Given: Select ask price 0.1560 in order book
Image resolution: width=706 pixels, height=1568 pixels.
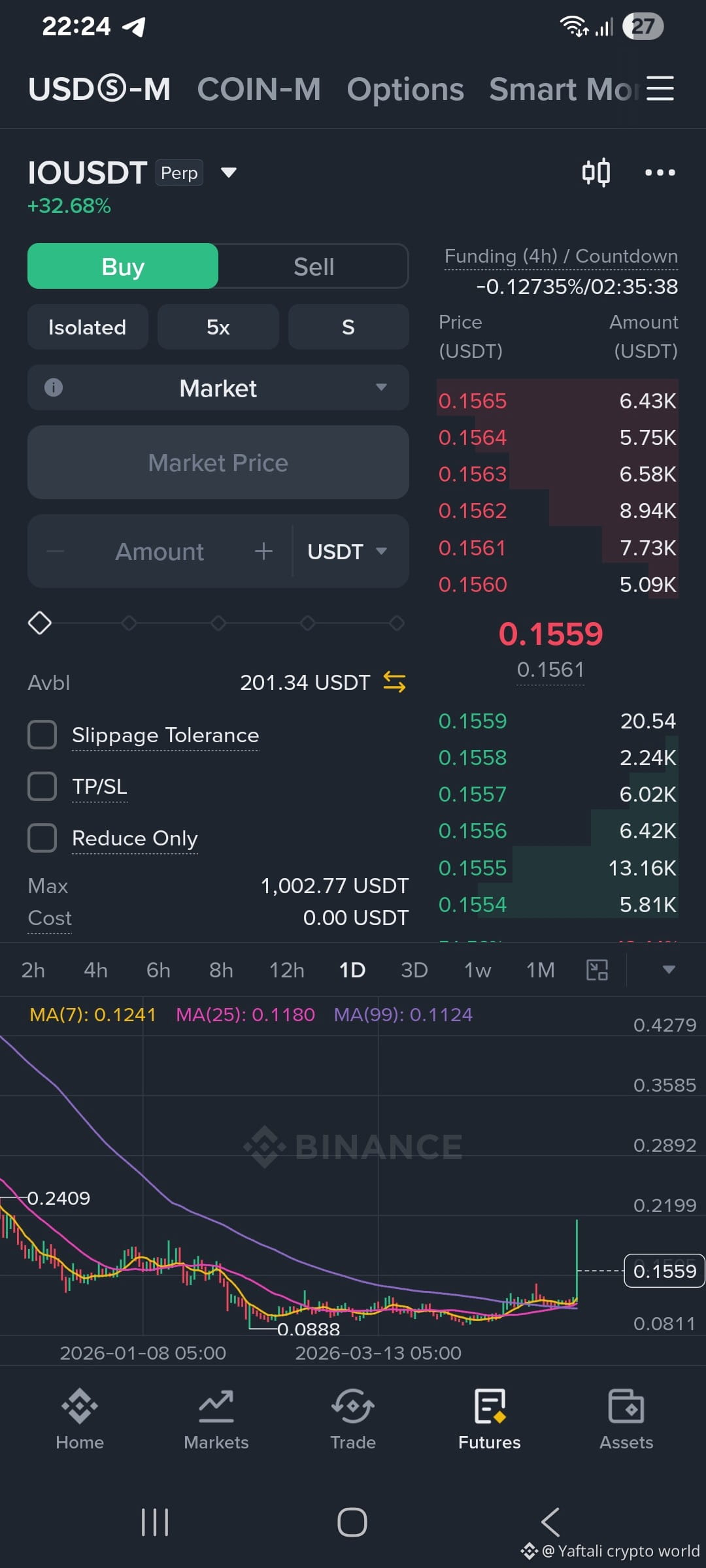Looking at the screenshot, I should (x=473, y=584).
